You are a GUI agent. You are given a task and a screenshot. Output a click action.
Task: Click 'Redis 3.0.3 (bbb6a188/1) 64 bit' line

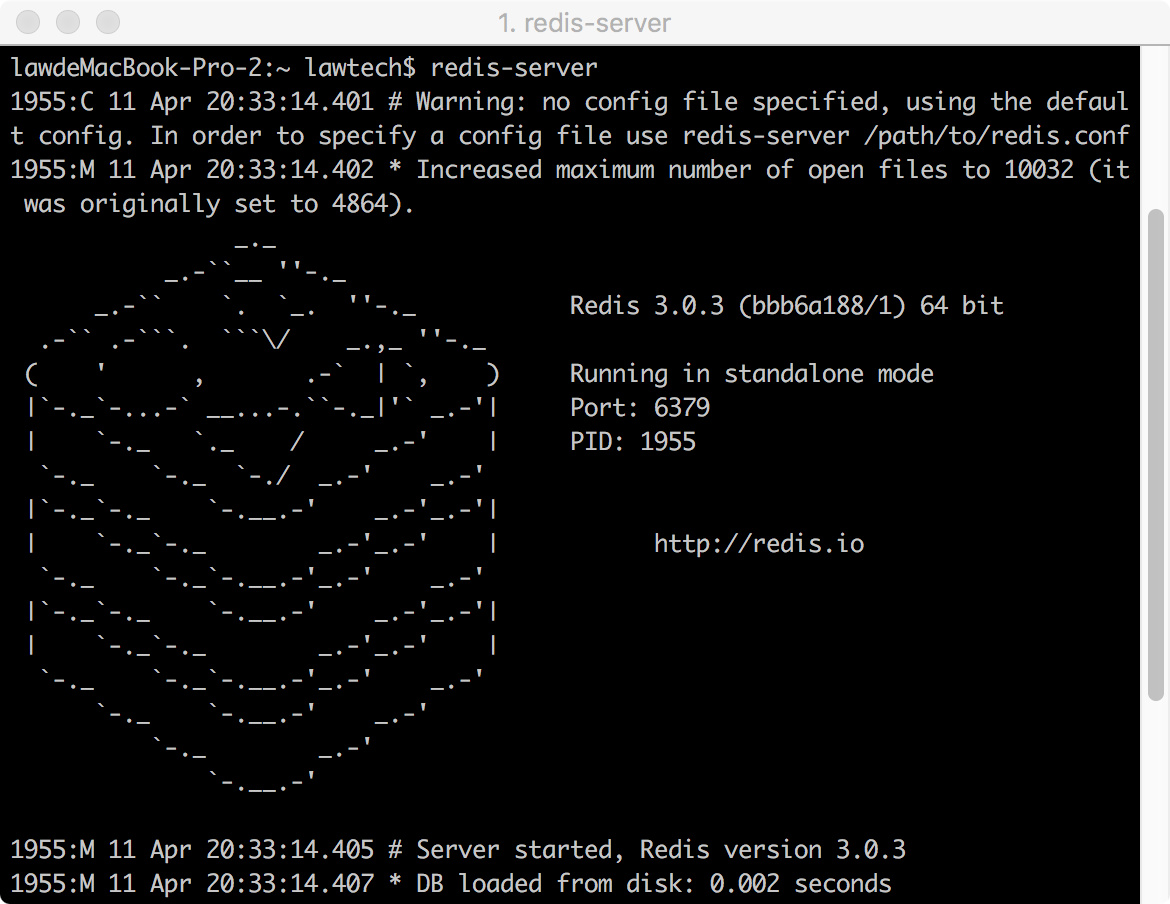(x=786, y=305)
